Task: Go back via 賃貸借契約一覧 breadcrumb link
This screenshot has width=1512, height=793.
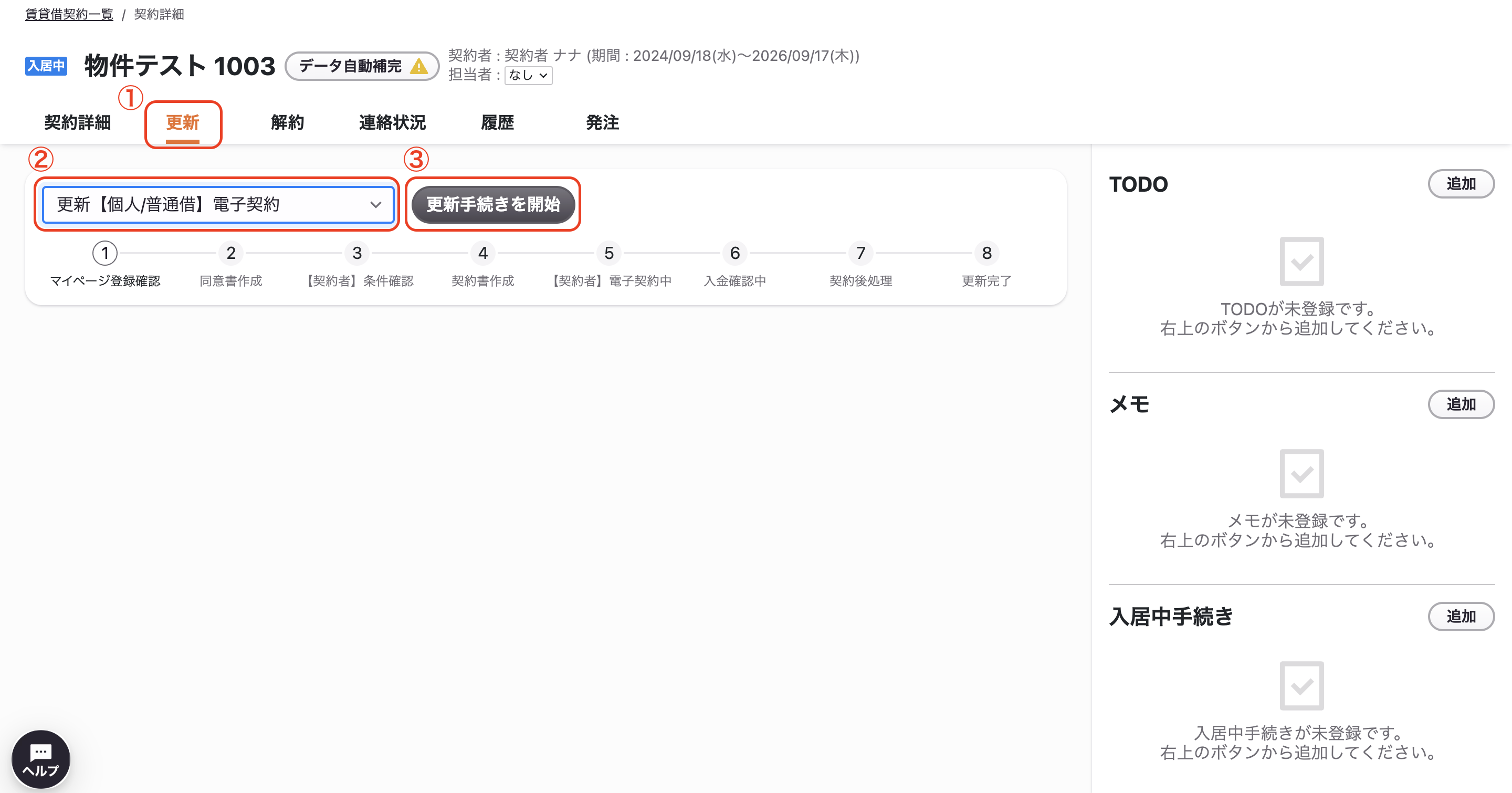Action: click(x=69, y=14)
